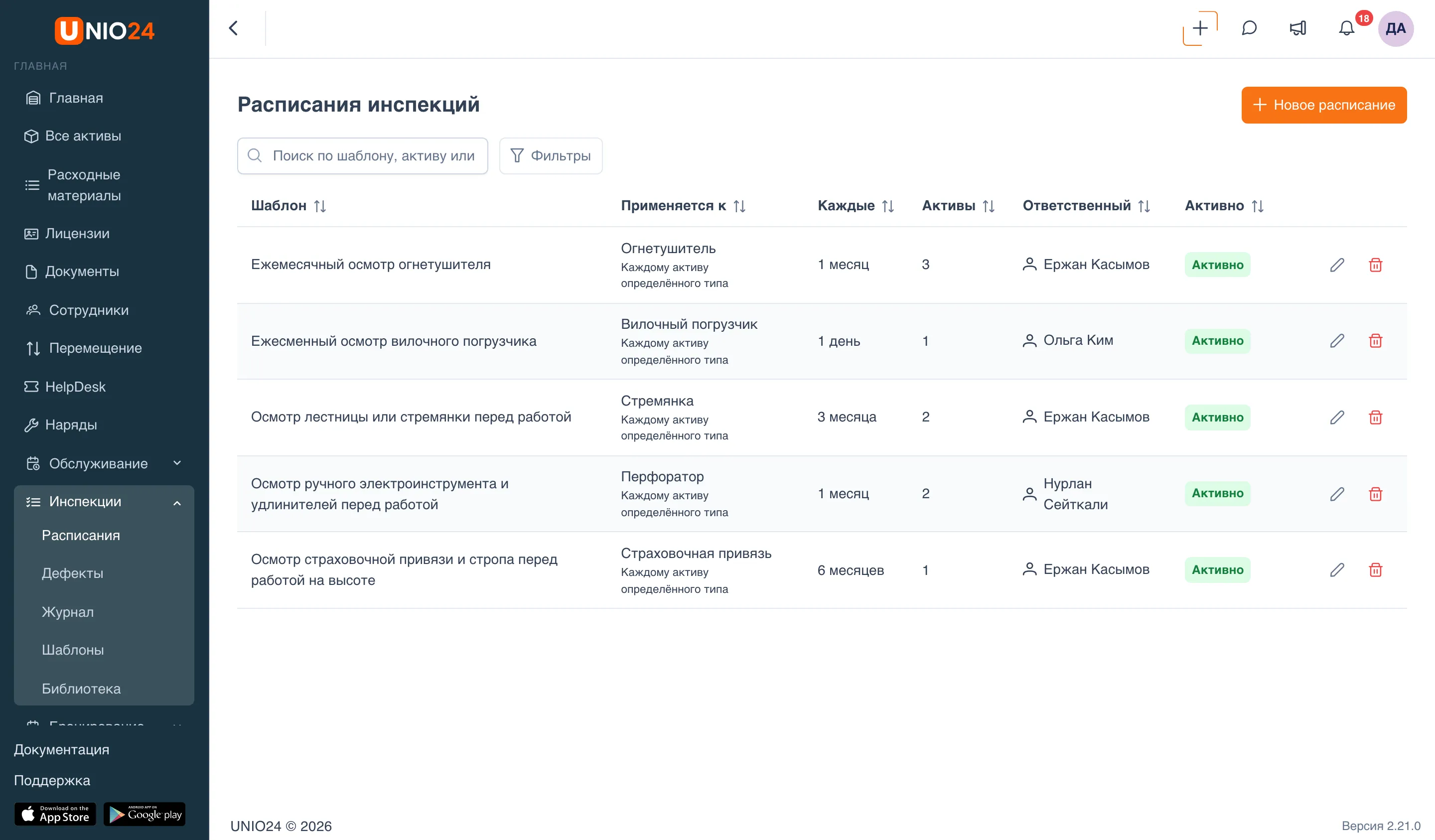Click the UNIO24 logo
This screenshot has height=840, width=1435.
(104, 30)
